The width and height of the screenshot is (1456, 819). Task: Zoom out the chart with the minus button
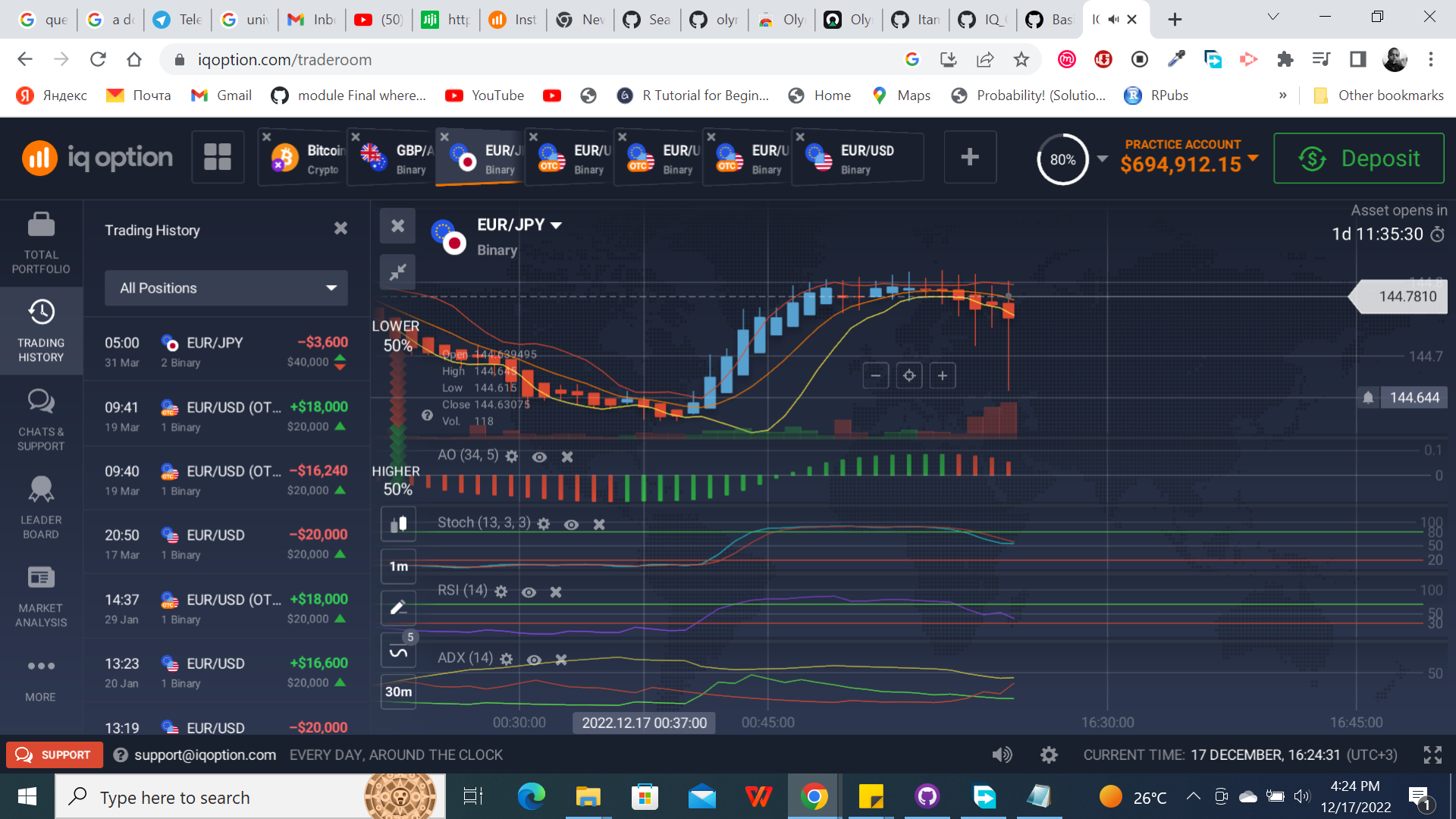(876, 375)
